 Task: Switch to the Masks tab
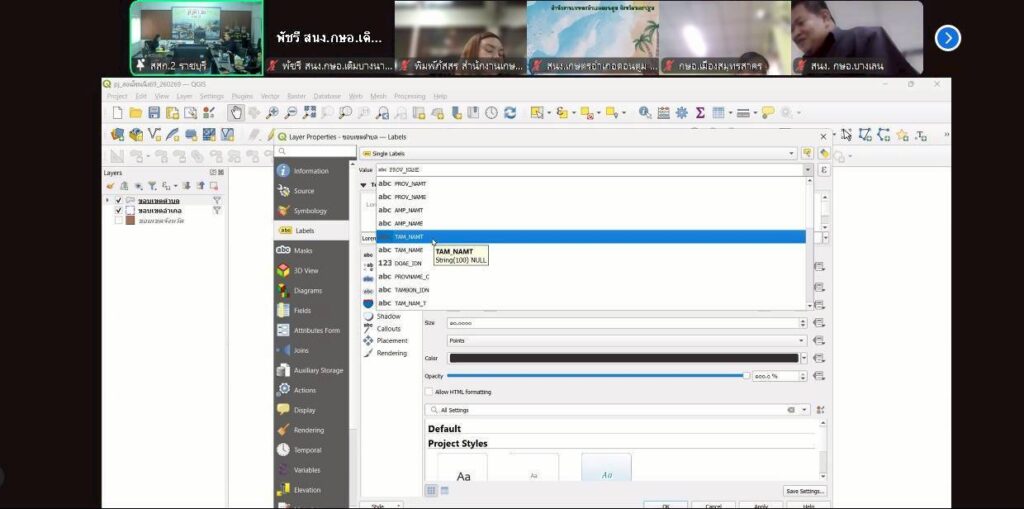click(302, 250)
